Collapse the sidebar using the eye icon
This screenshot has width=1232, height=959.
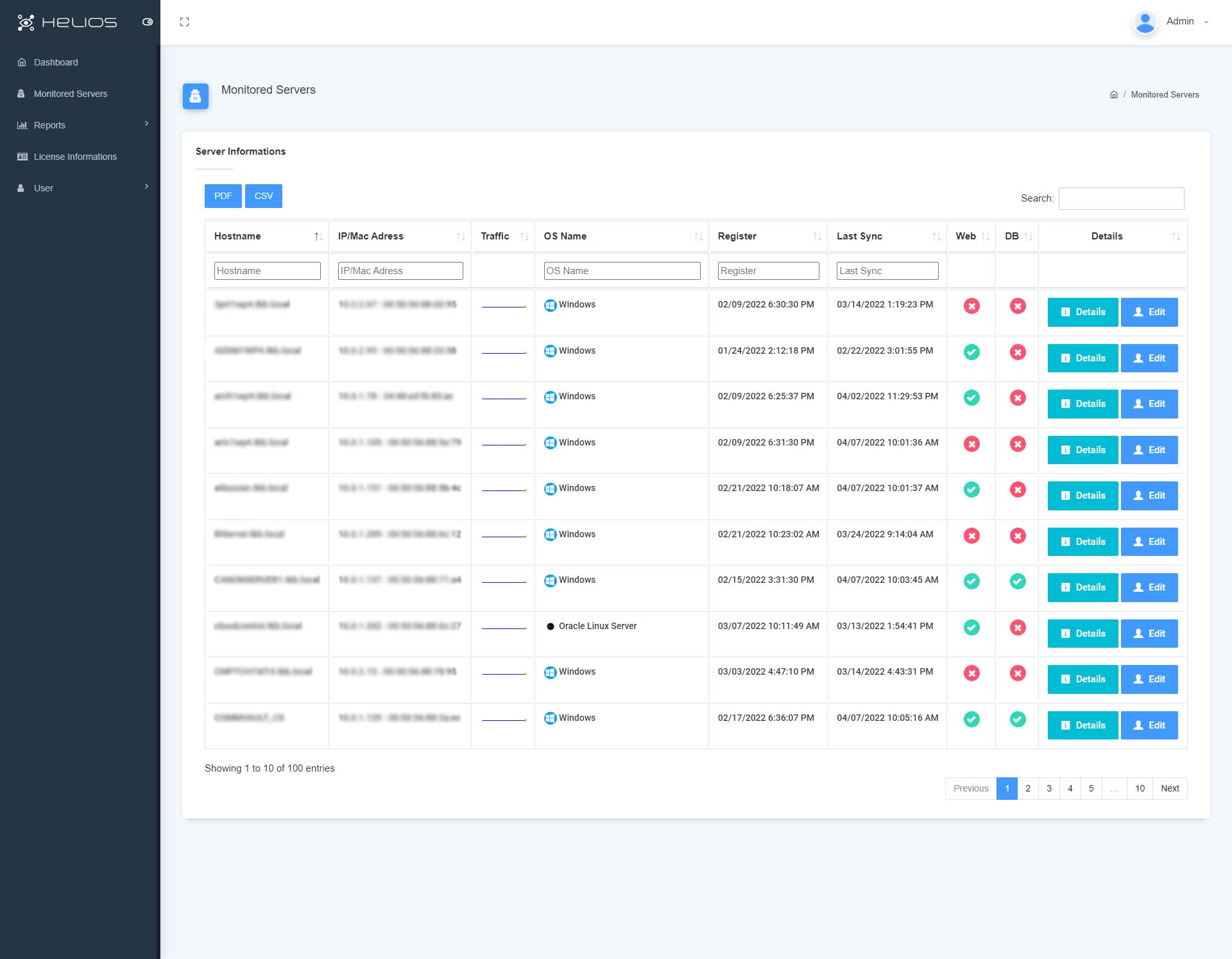tap(148, 22)
